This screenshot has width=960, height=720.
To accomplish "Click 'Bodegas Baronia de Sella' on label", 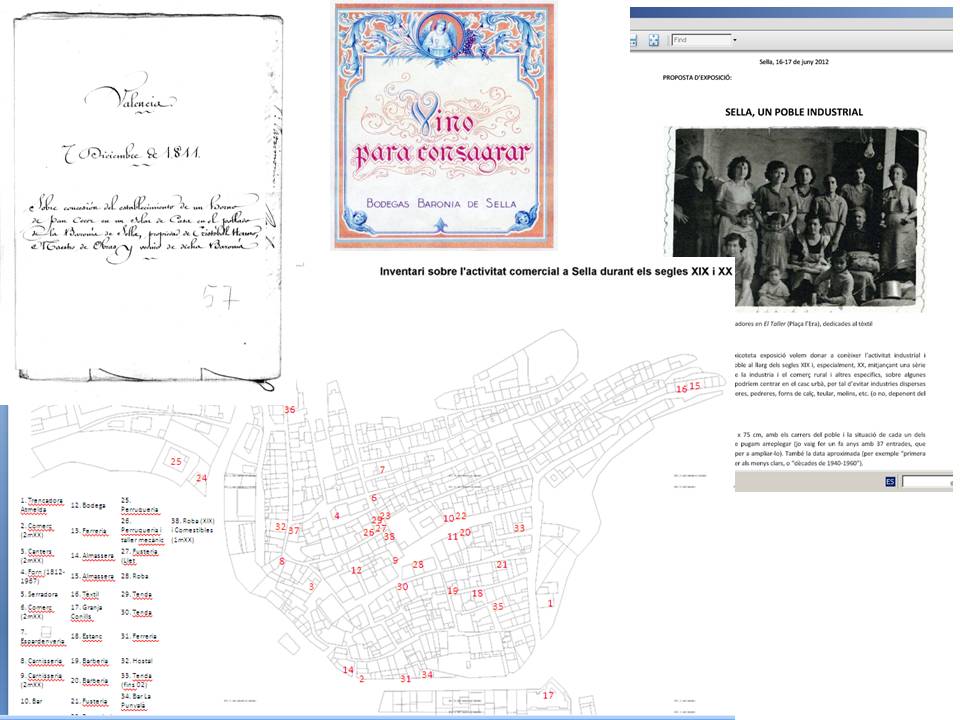I will coord(441,203).
